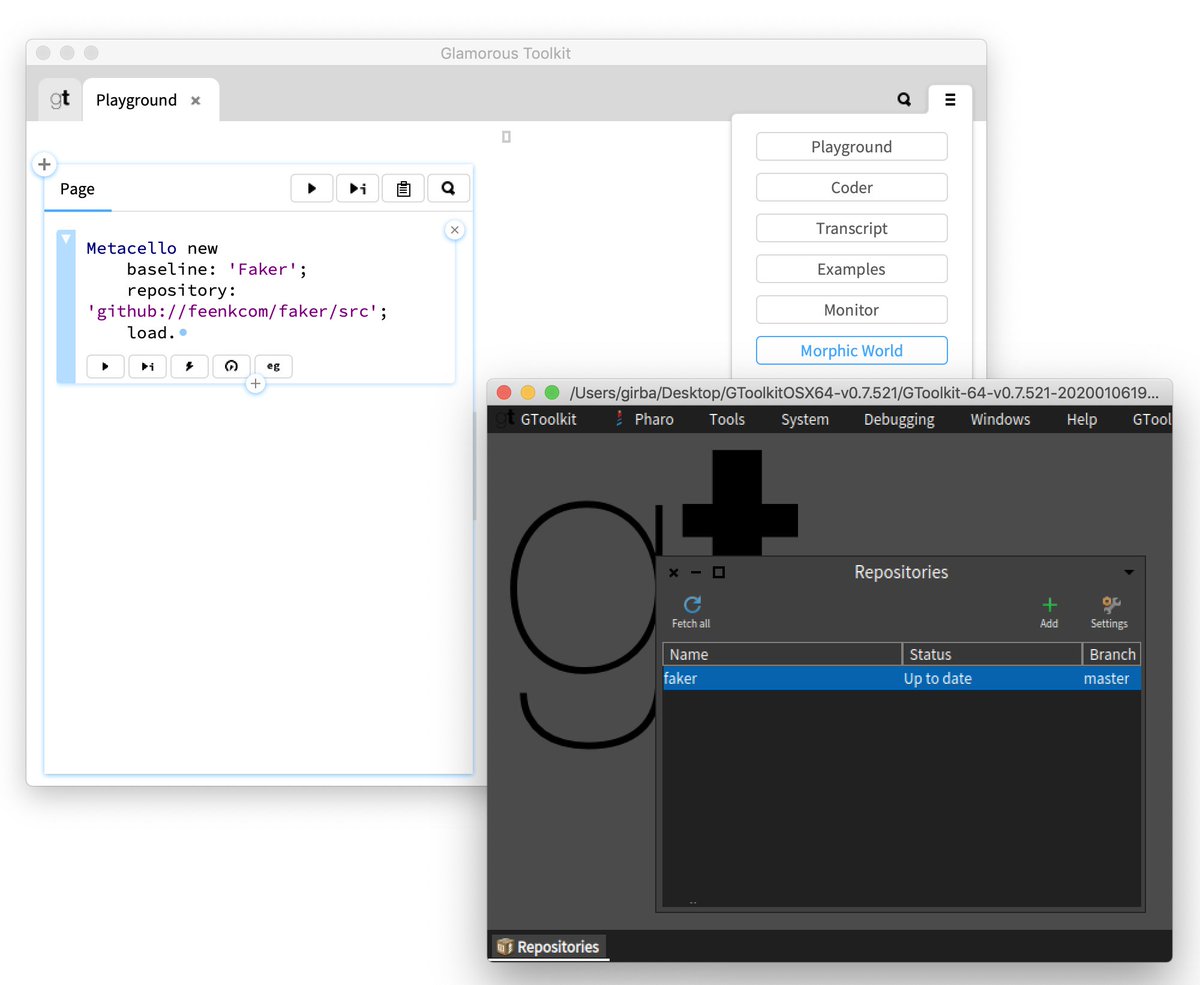Click the snippet's play-and-inspect button
This screenshot has height=985, width=1200.
(x=147, y=366)
